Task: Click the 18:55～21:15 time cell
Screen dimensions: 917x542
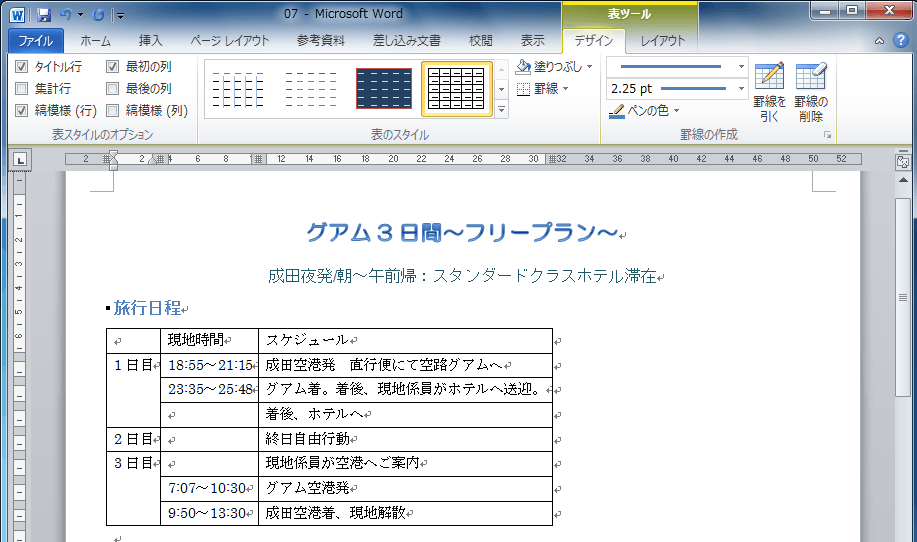Action: coord(209,365)
